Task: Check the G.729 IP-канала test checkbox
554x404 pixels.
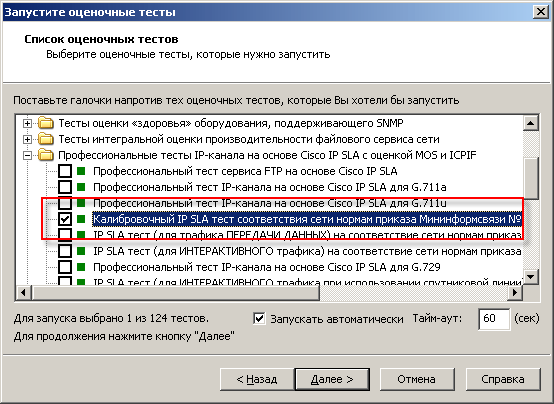Action: click(65, 267)
